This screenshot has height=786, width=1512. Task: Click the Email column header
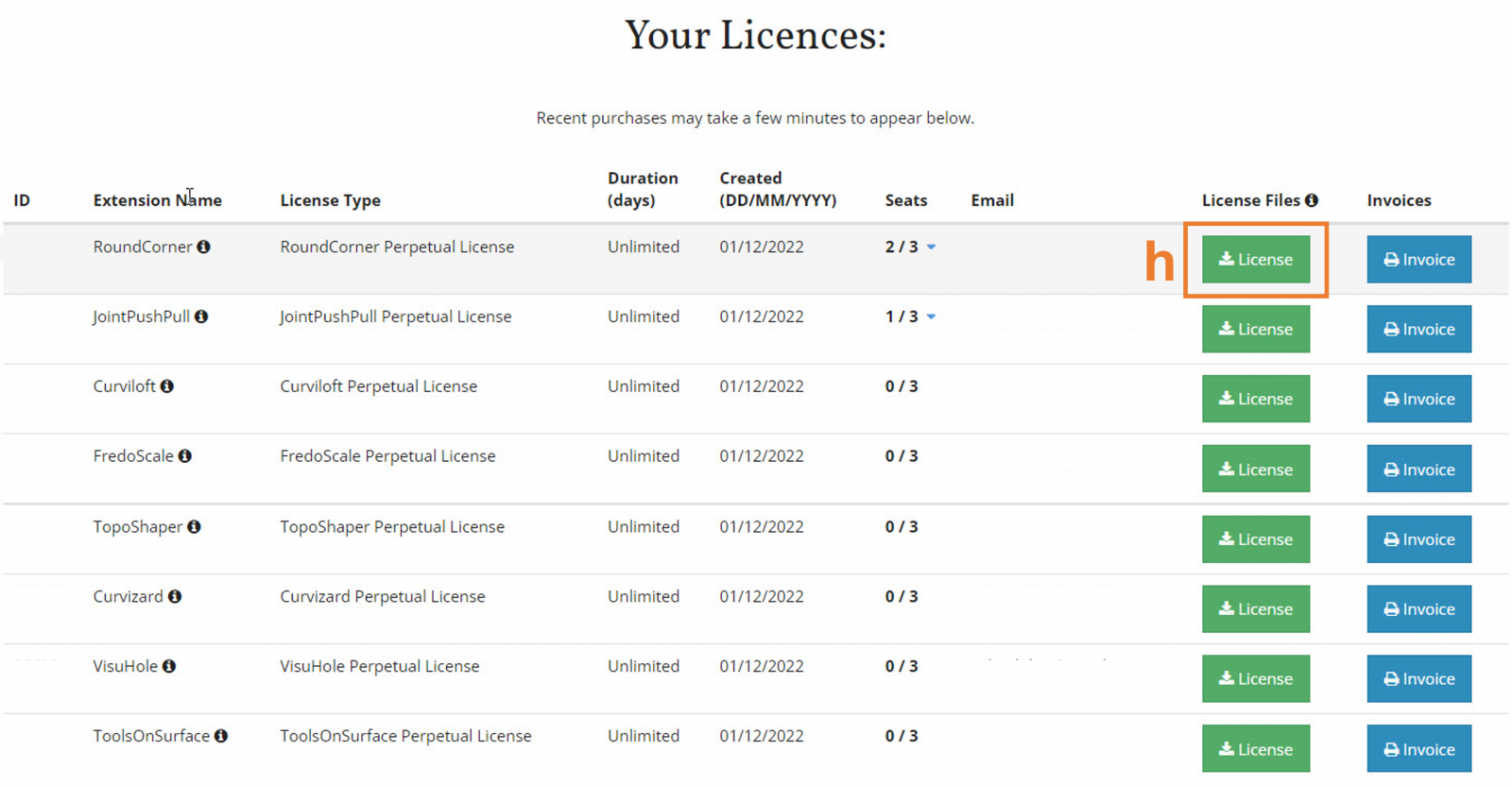click(x=992, y=200)
